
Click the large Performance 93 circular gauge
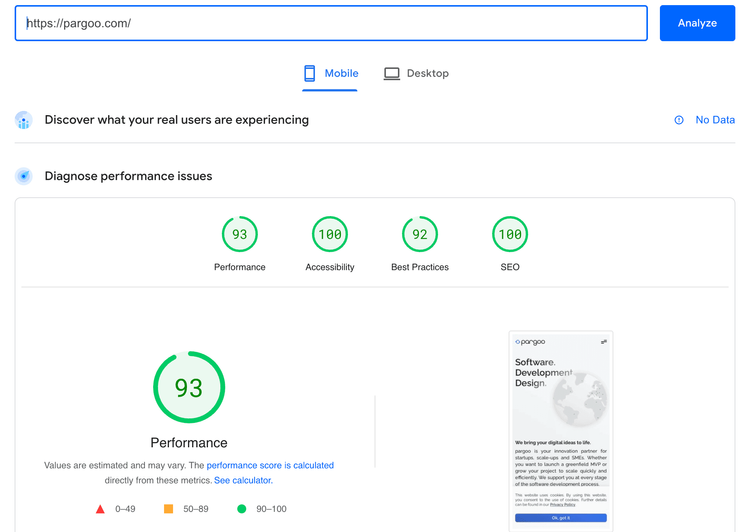(189, 387)
